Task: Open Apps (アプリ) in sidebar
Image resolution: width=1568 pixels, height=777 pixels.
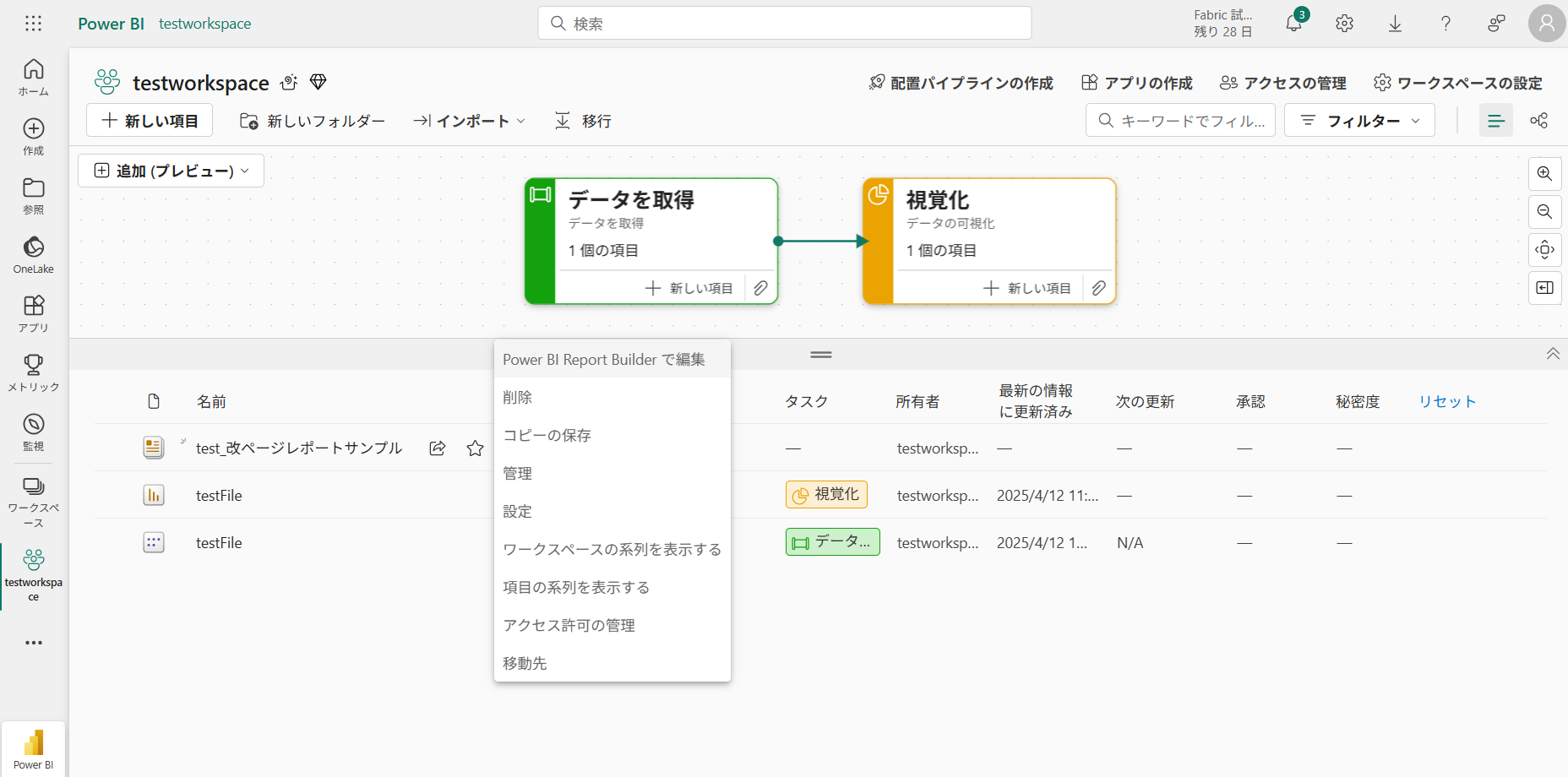Action: pos(34,314)
